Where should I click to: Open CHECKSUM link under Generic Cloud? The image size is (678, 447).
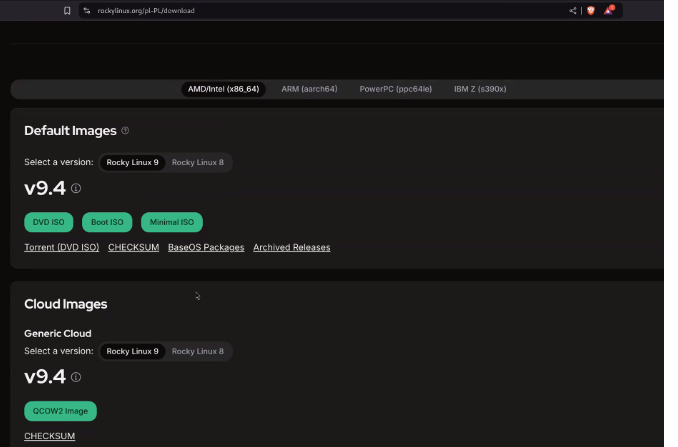click(x=50, y=436)
